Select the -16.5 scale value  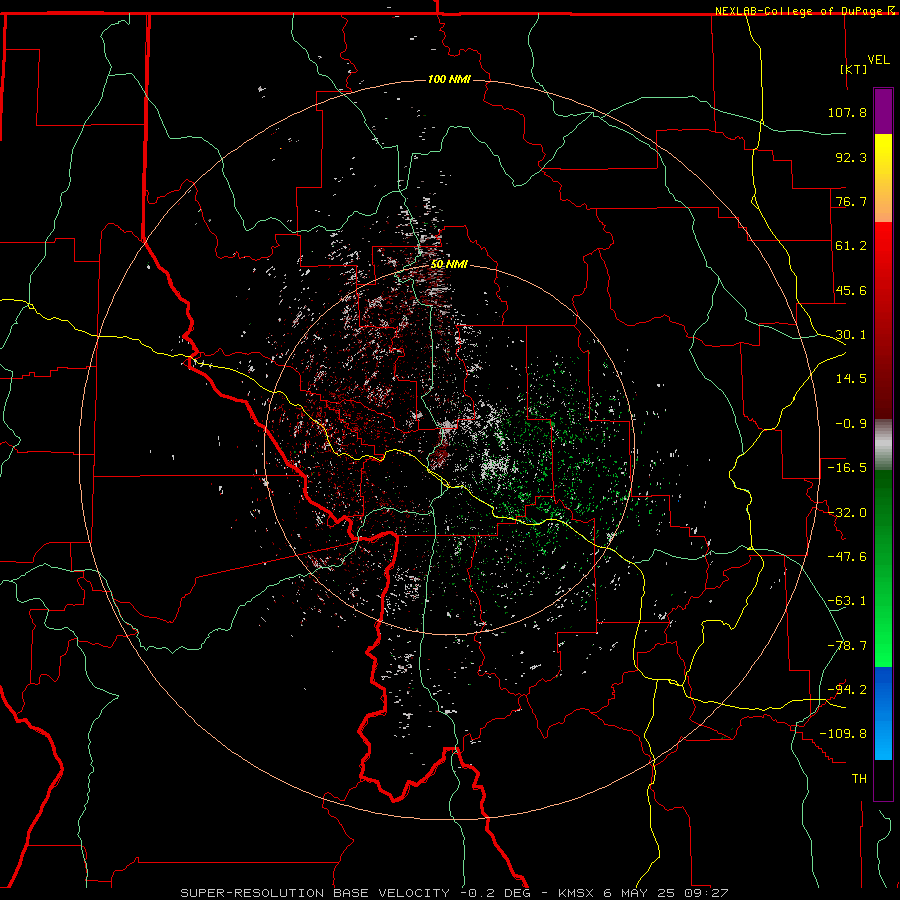[x=847, y=468]
